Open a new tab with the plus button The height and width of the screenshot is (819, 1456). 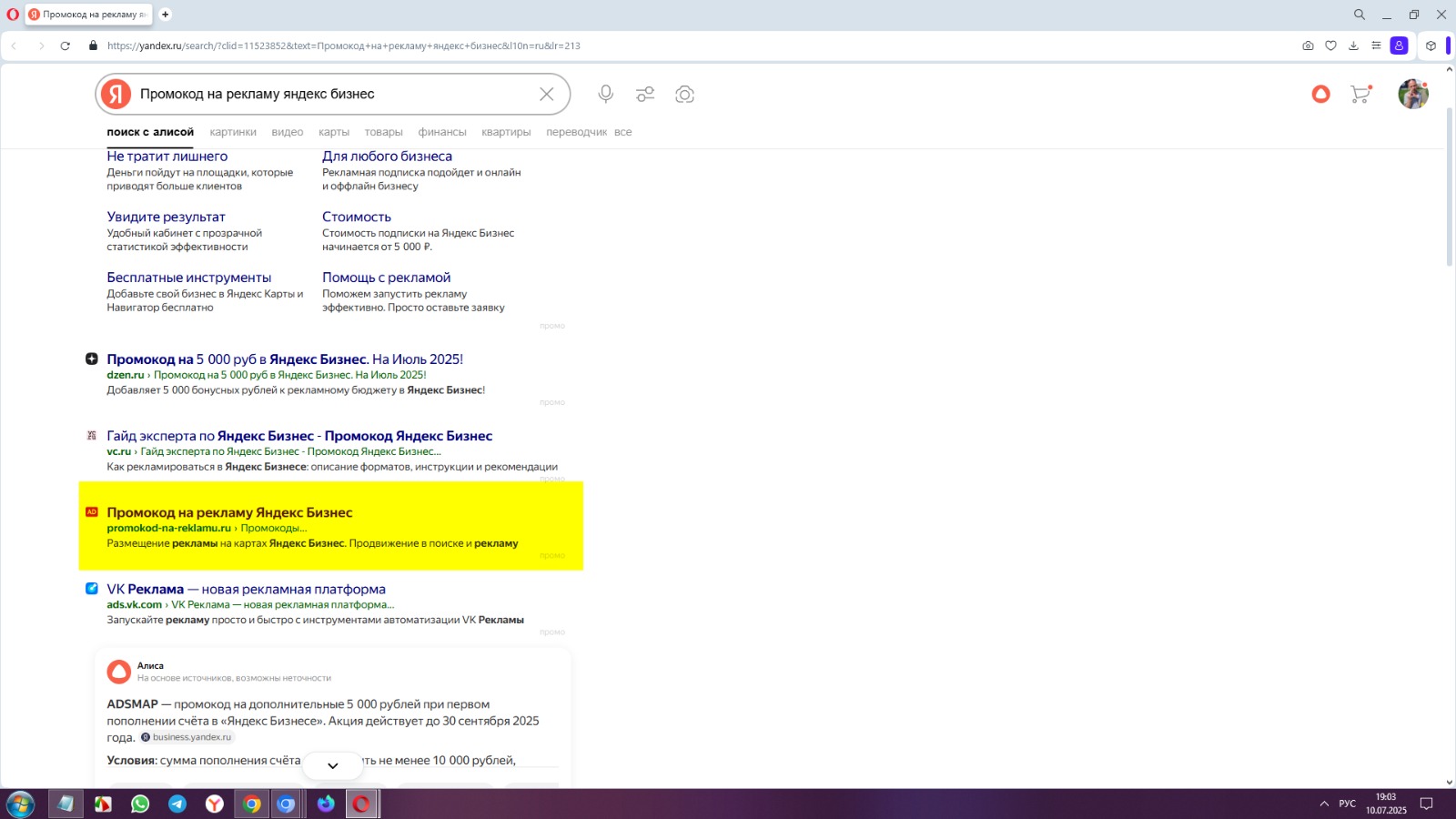(165, 15)
